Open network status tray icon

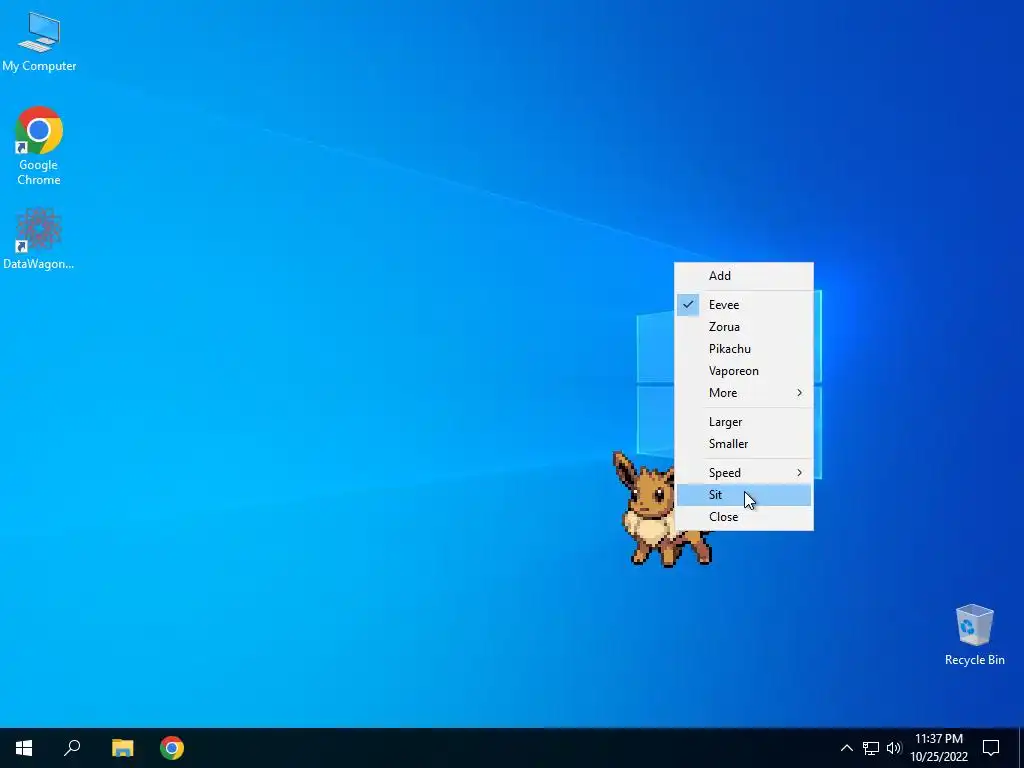pos(871,748)
